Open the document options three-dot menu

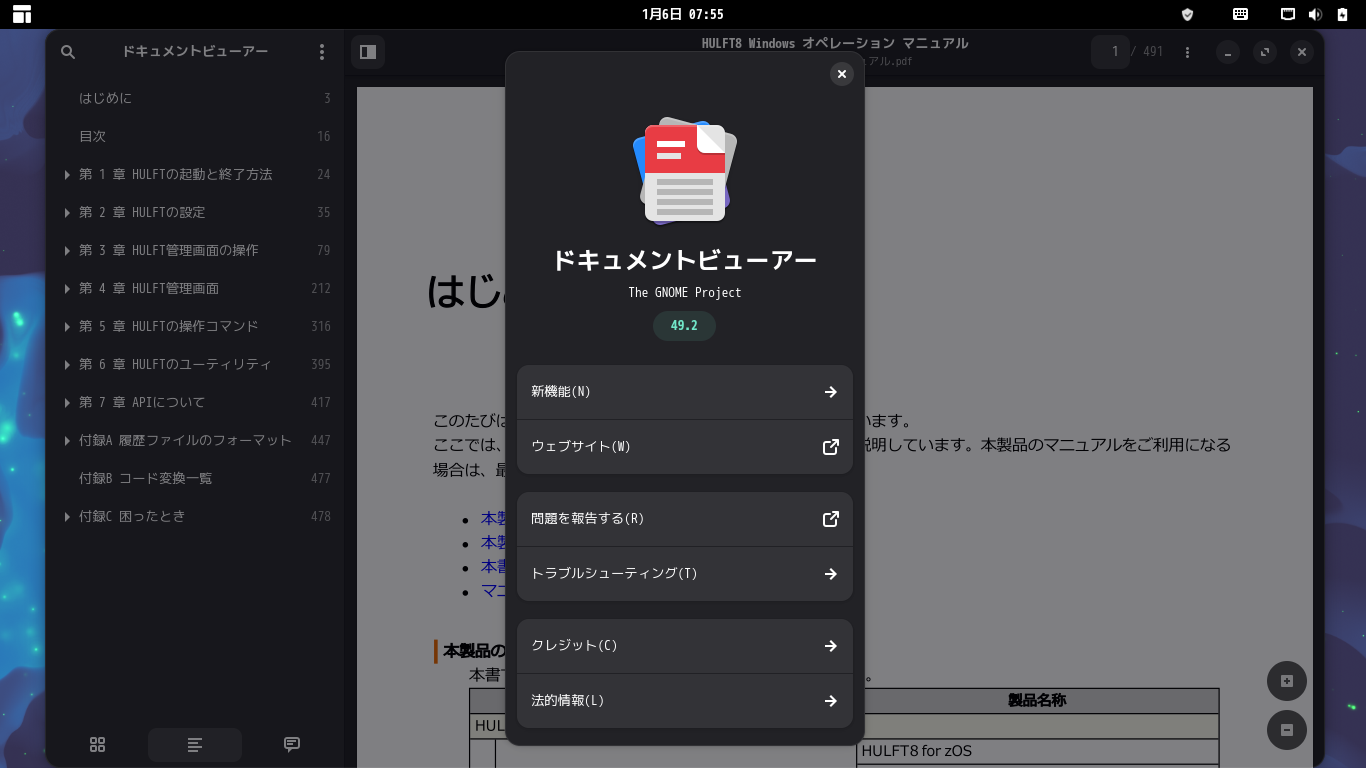point(1187,52)
